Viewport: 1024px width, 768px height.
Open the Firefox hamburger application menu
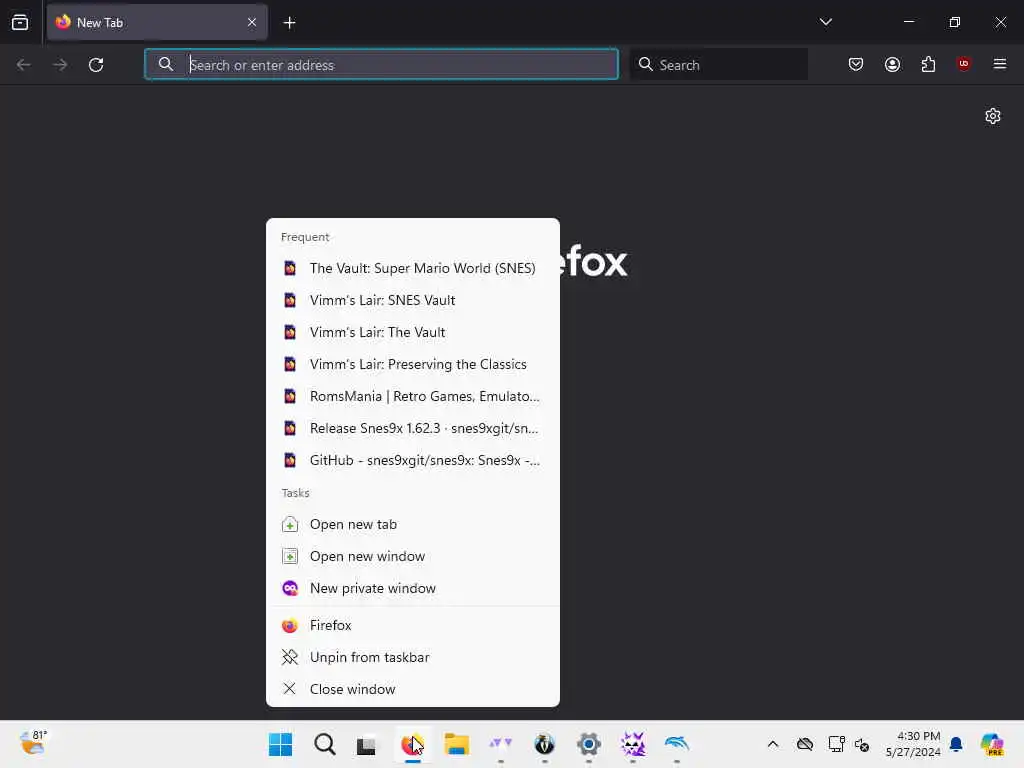[999, 64]
